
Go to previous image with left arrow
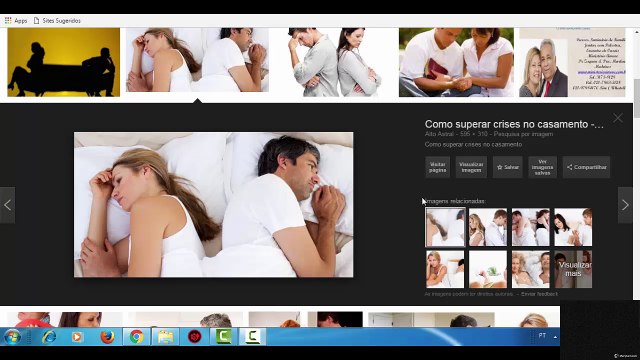(7, 205)
